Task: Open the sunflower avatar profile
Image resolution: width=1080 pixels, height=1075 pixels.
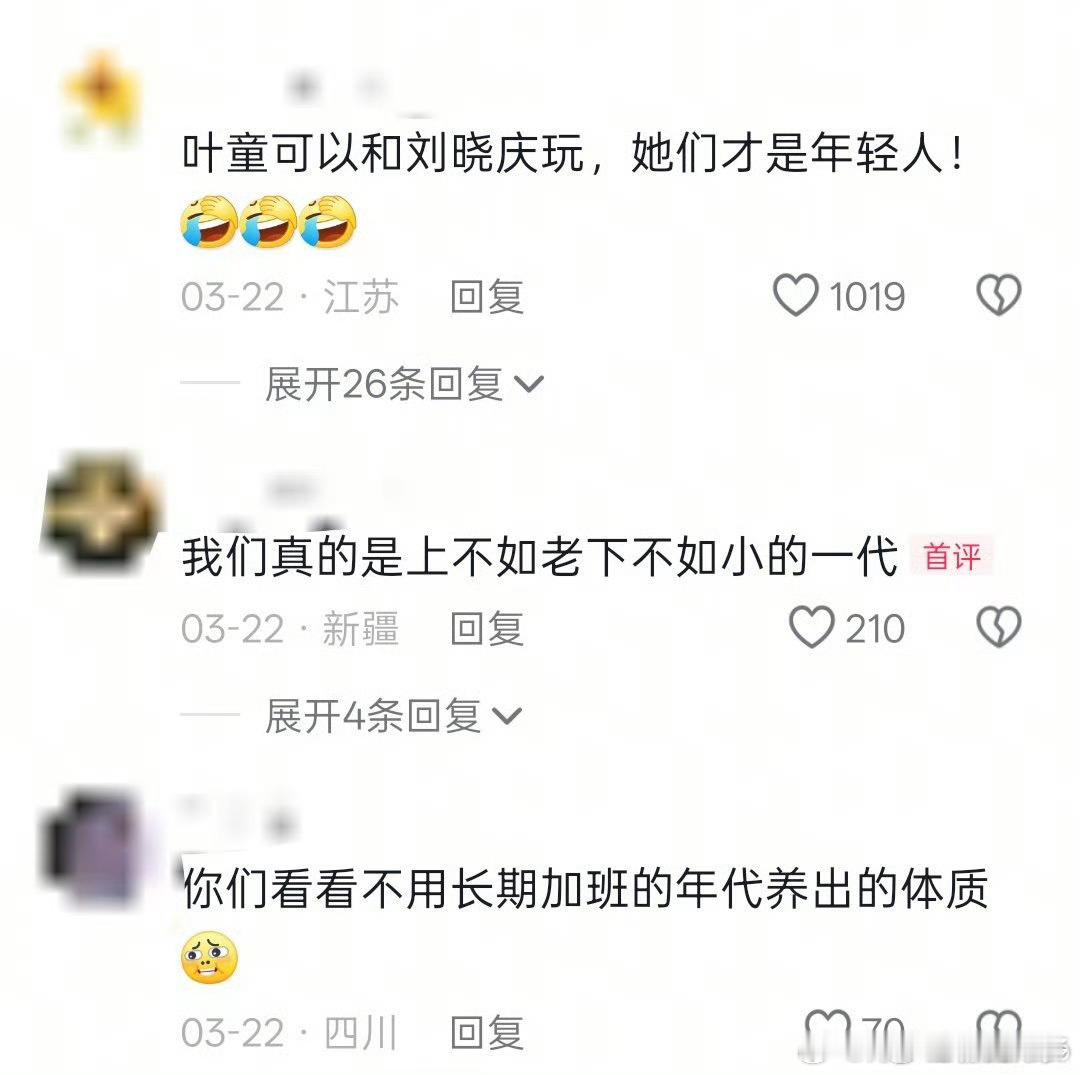Action: pos(101,96)
